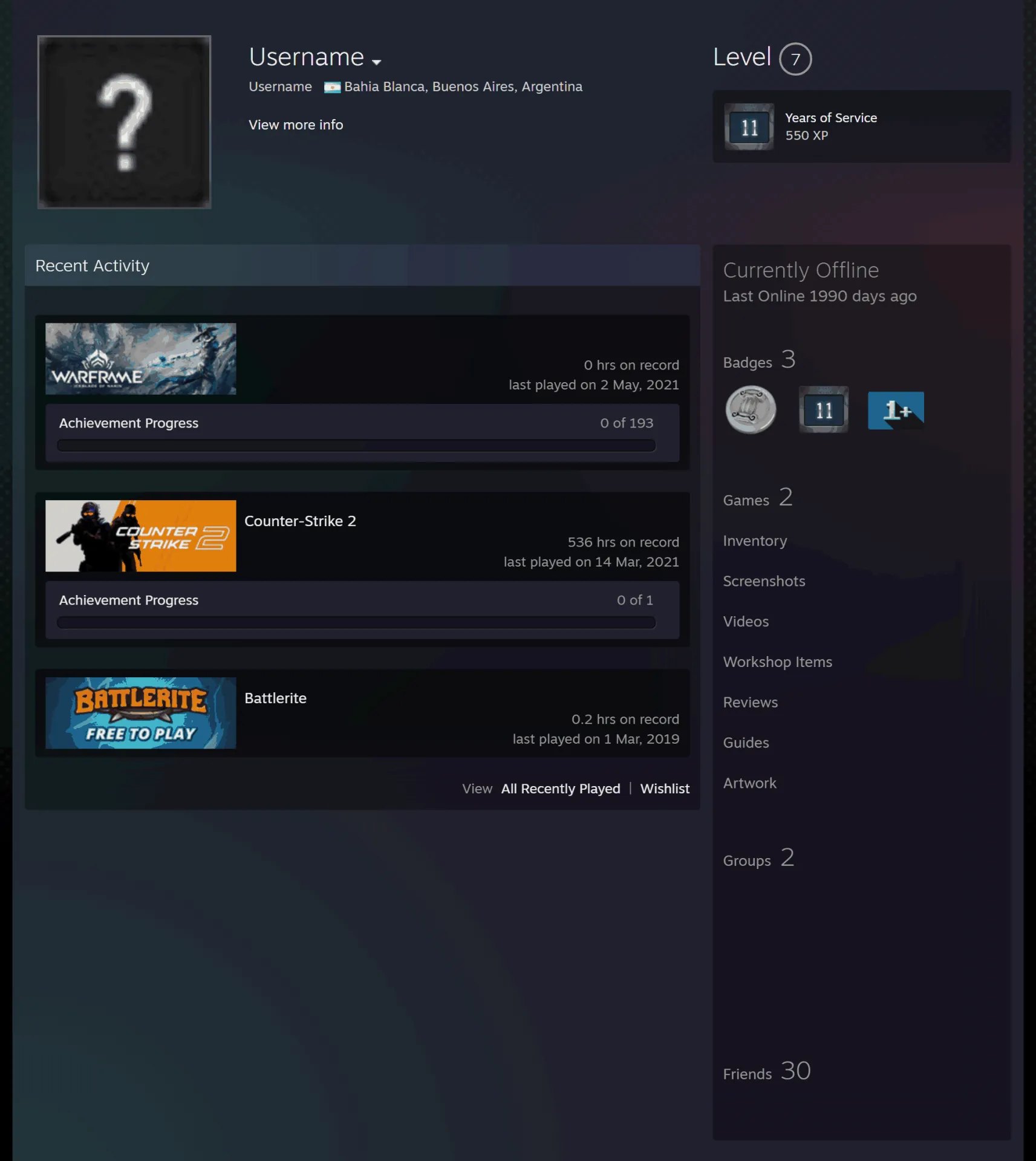Click the profile avatar question mark image

(x=124, y=122)
